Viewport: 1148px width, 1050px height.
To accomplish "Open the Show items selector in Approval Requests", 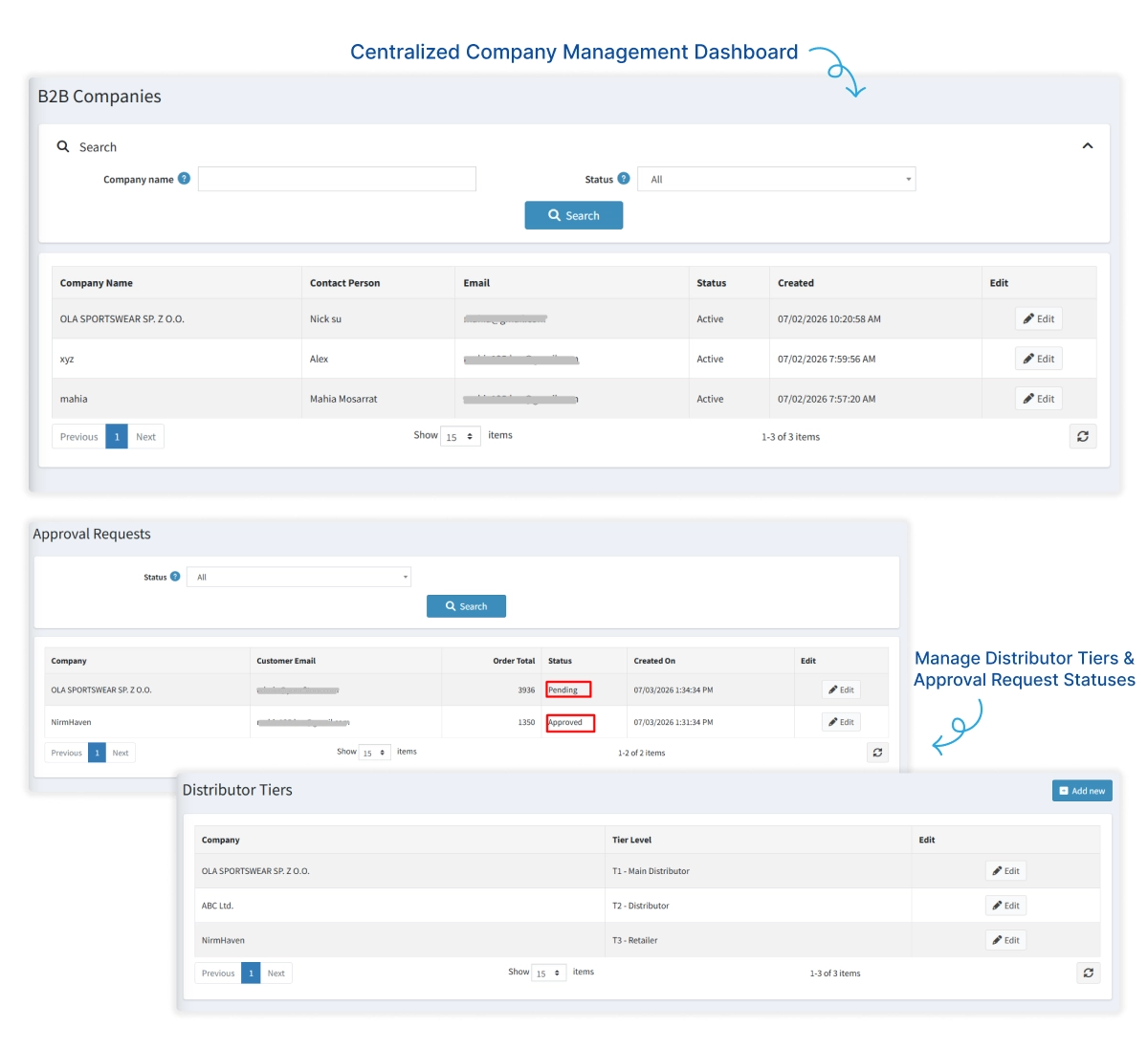I will click(x=374, y=753).
